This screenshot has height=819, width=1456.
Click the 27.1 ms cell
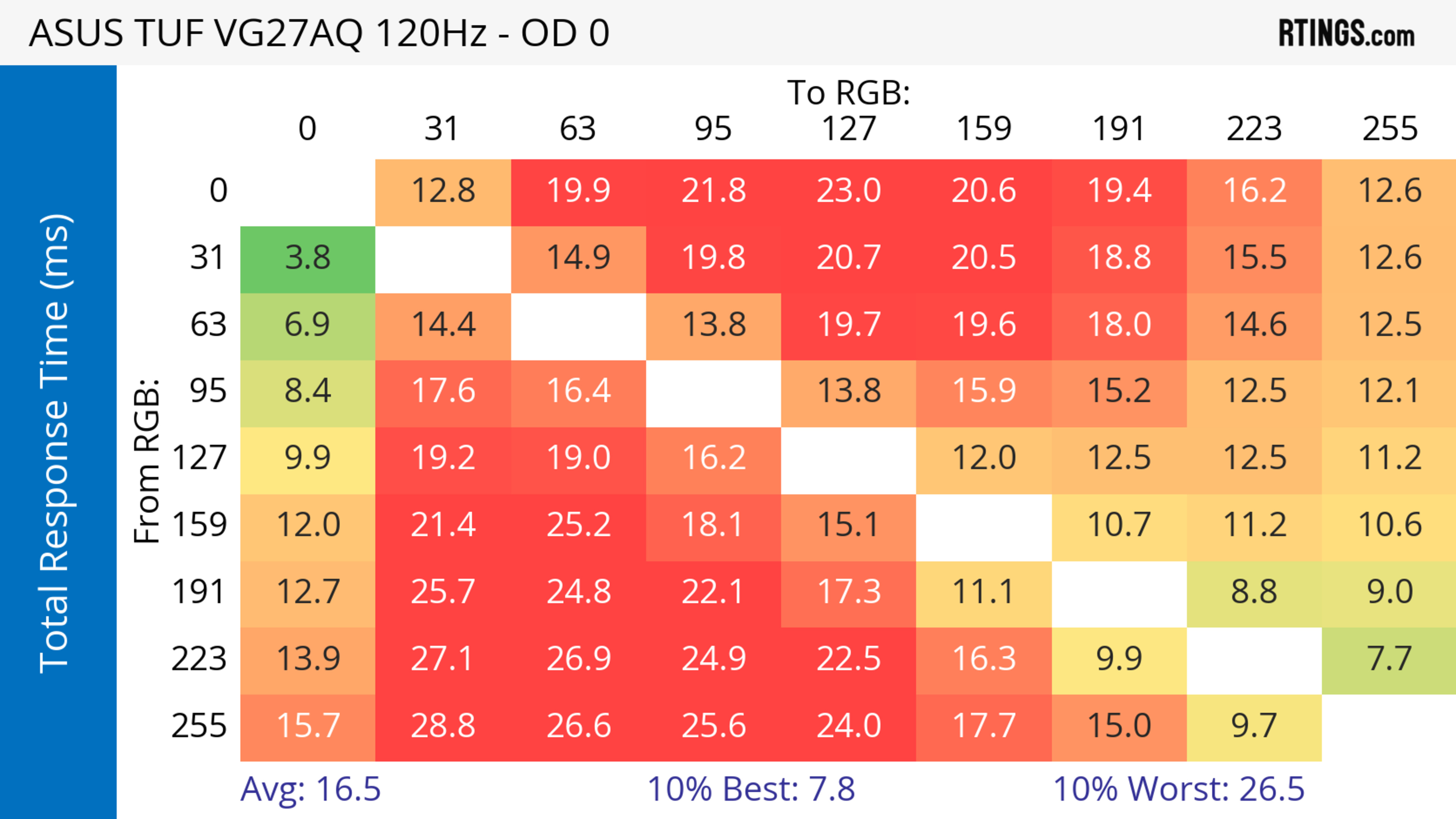442,659
